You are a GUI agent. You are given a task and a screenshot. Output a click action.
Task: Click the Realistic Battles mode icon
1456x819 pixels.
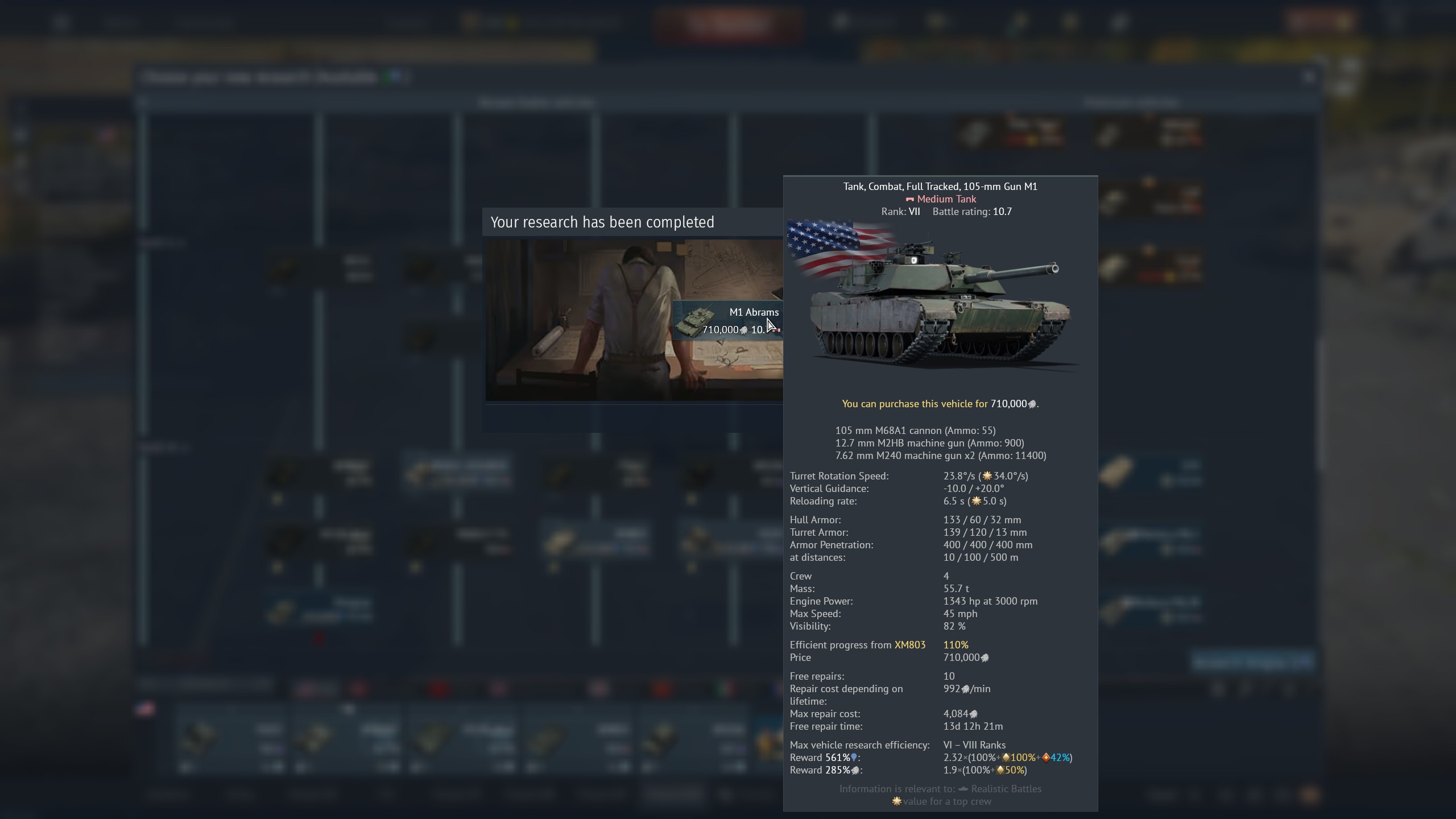tap(963, 789)
